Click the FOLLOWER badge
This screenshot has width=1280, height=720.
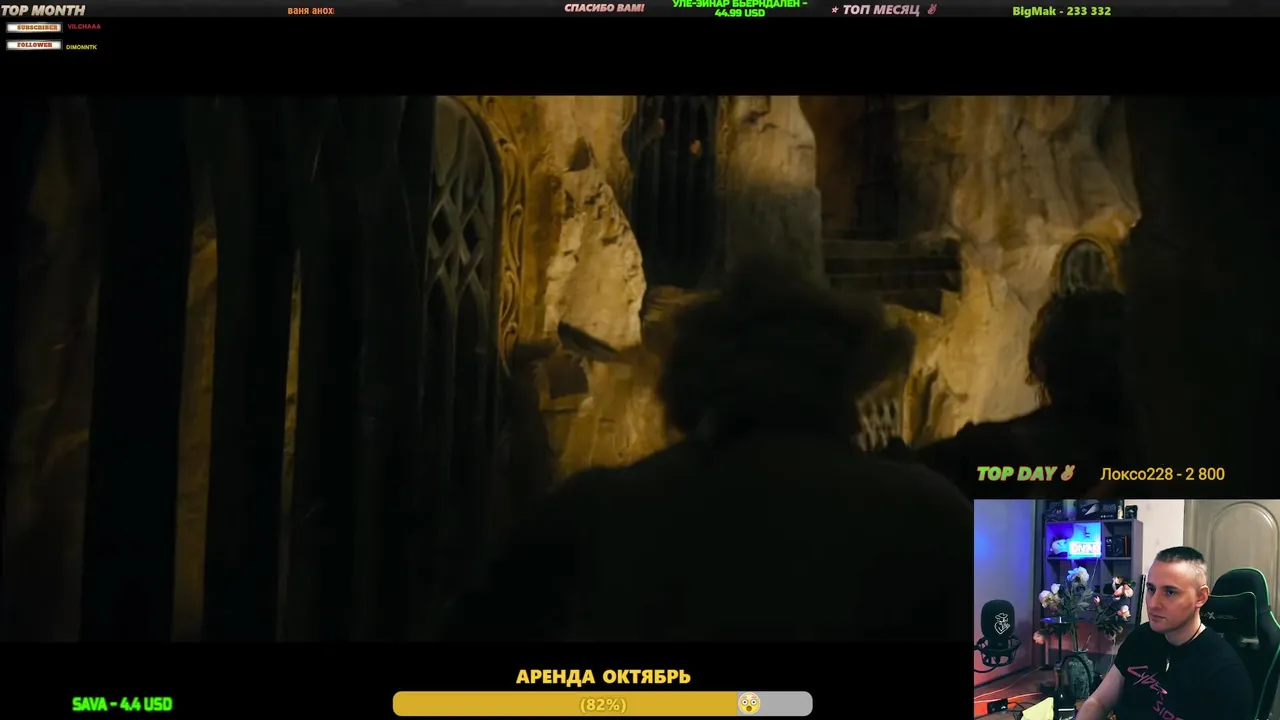click(x=34, y=45)
